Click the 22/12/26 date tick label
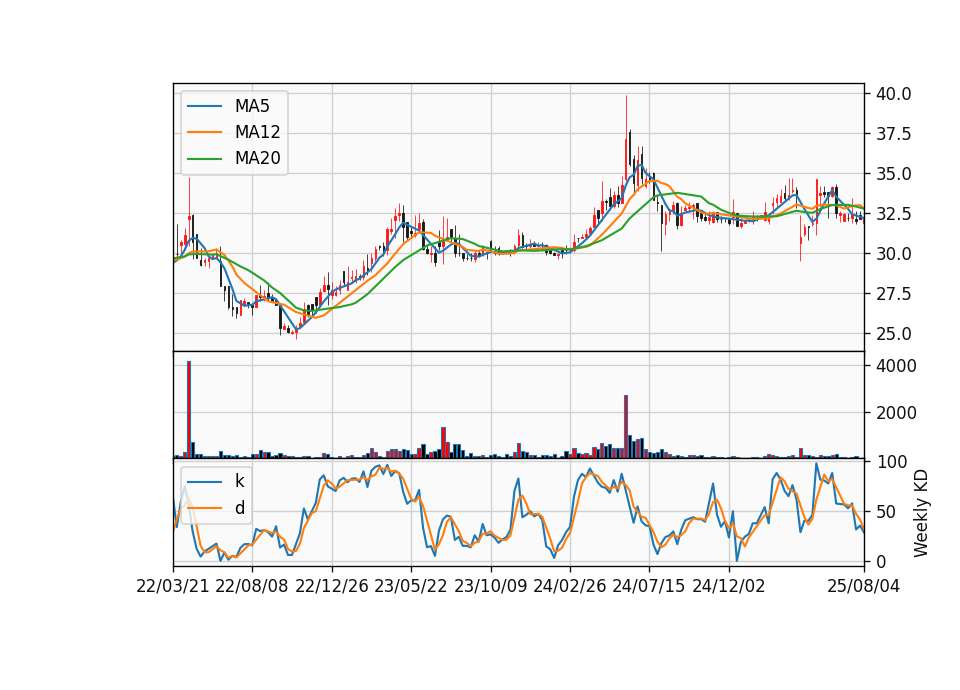This screenshot has width=960, height=690. (332, 586)
